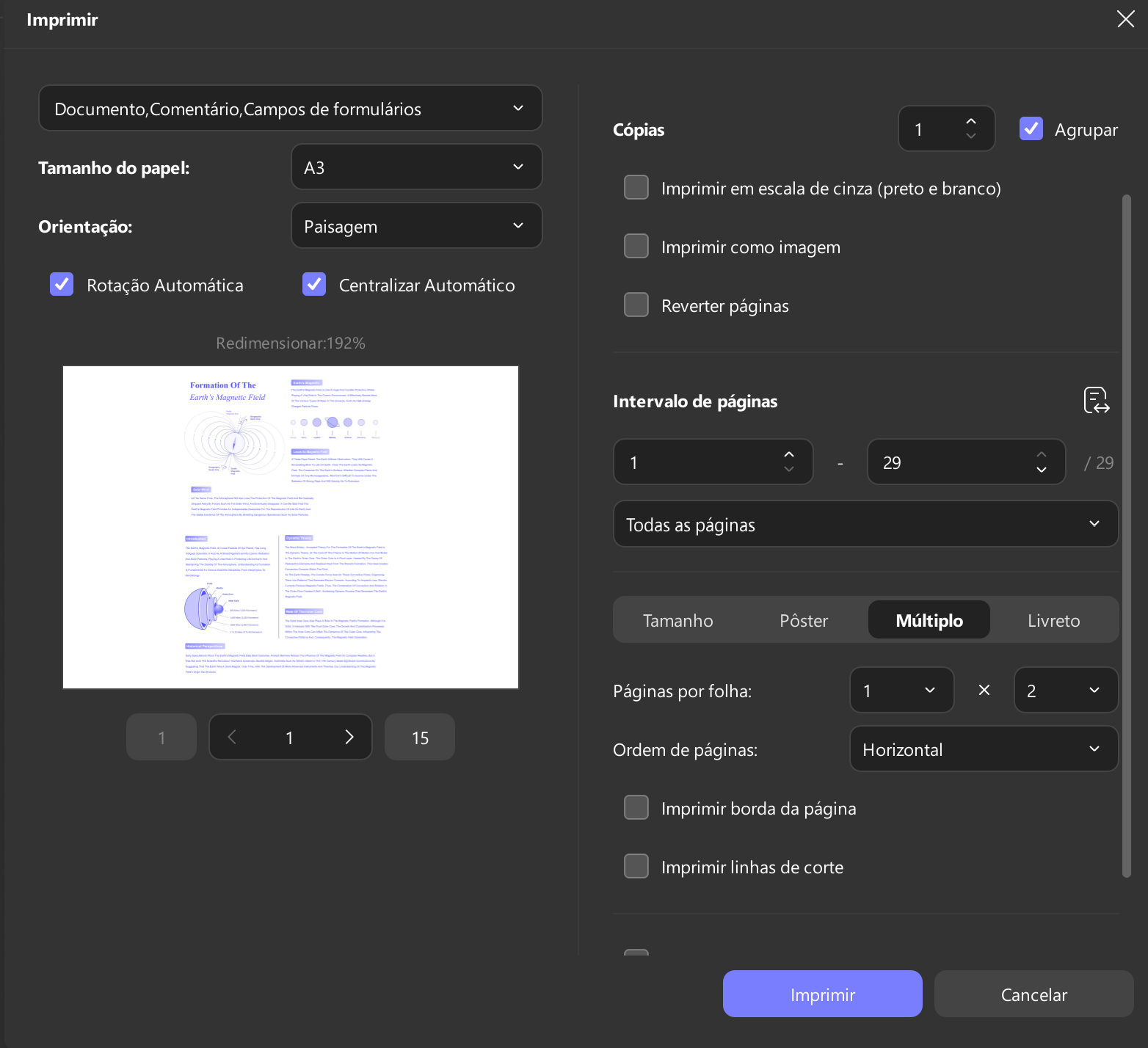Switch to the Pôster tab
1148x1048 pixels.
click(x=804, y=620)
